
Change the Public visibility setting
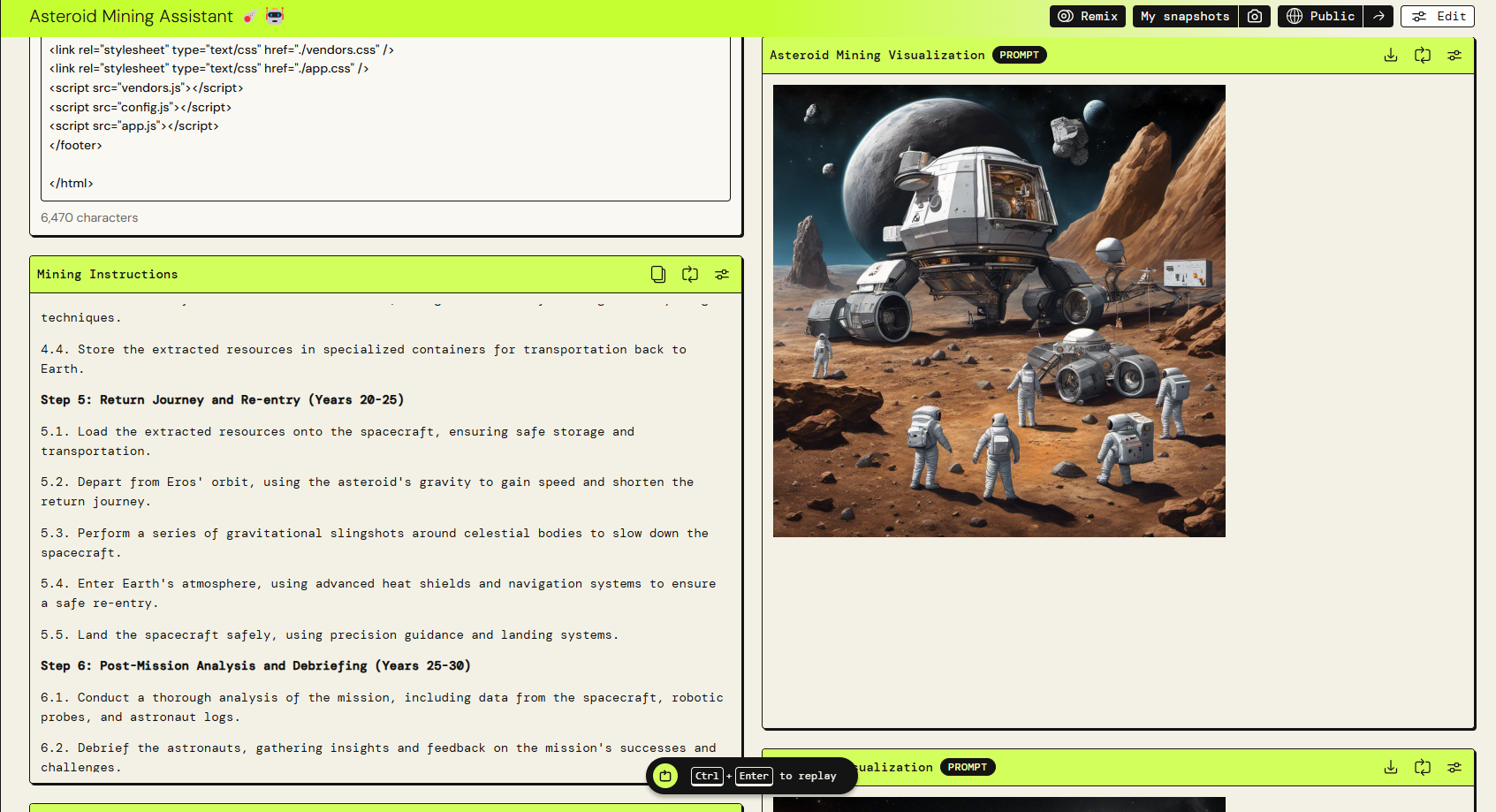point(1320,16)
